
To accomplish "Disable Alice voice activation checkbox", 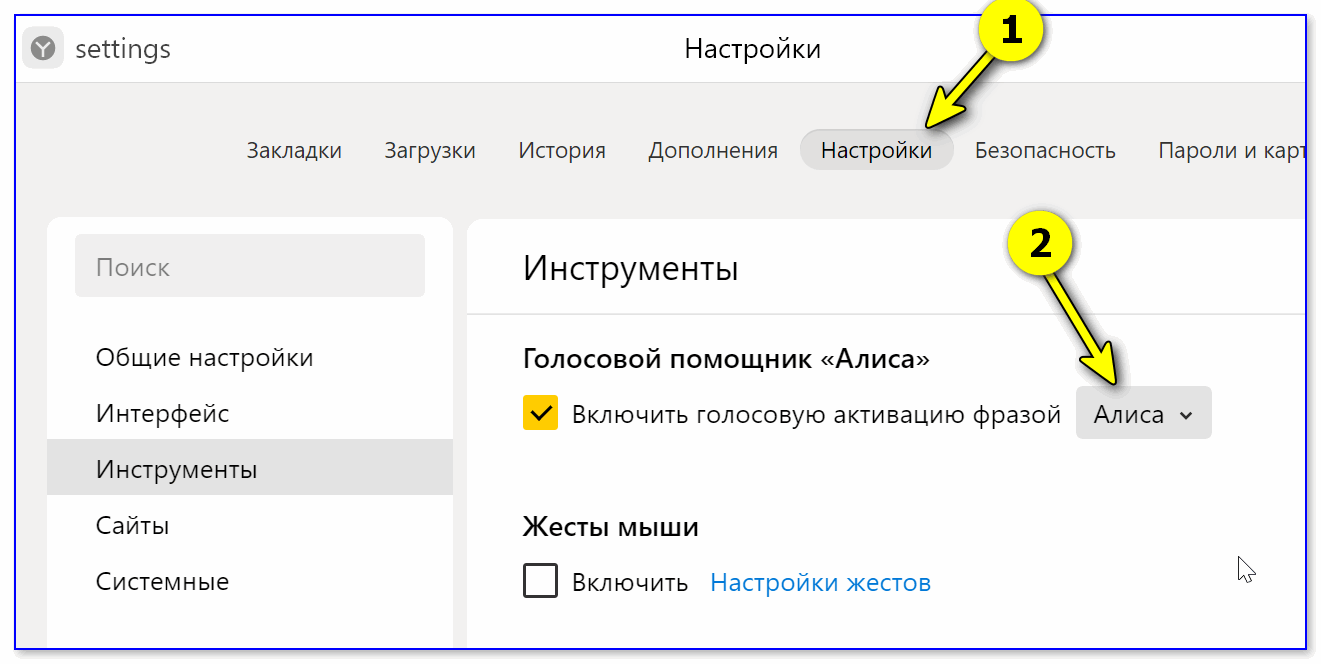I will (540, 413).
